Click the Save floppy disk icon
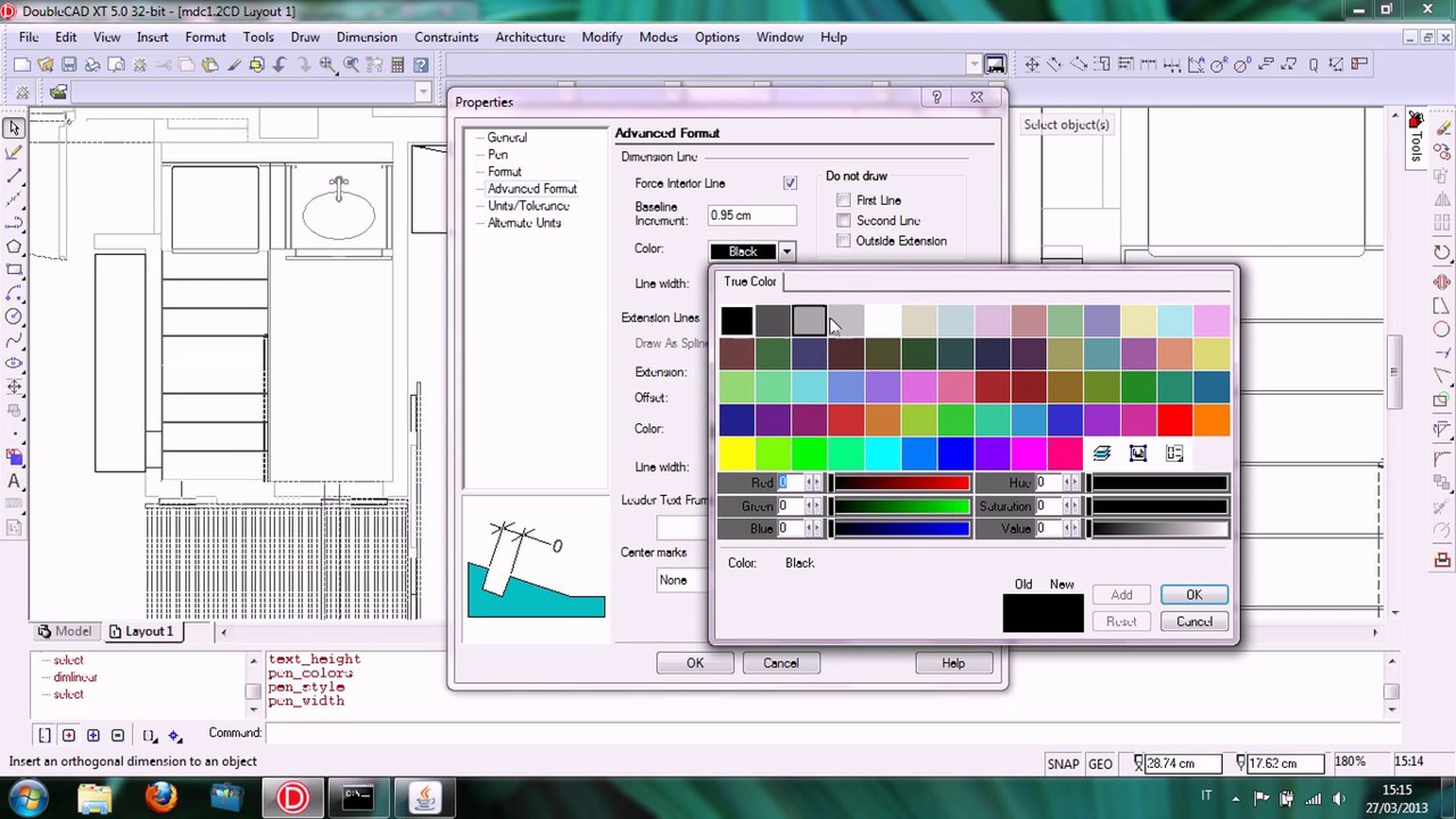The image size is (1456, 819). tap(69, 64)
